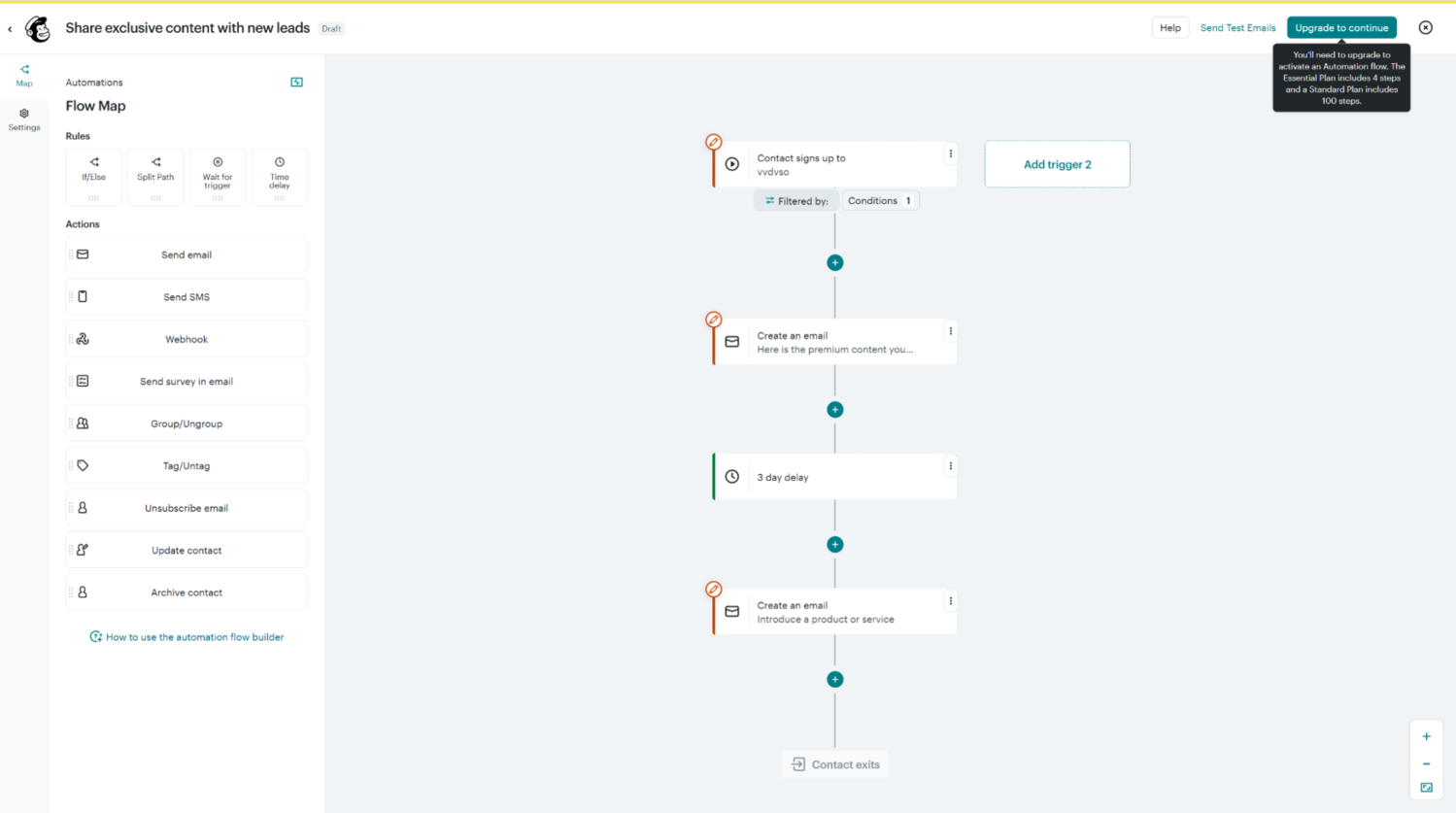This screenshot has height=813, width=1456.
Task: Open the Conditions 1 filter chip
Action: coord(879,200)
